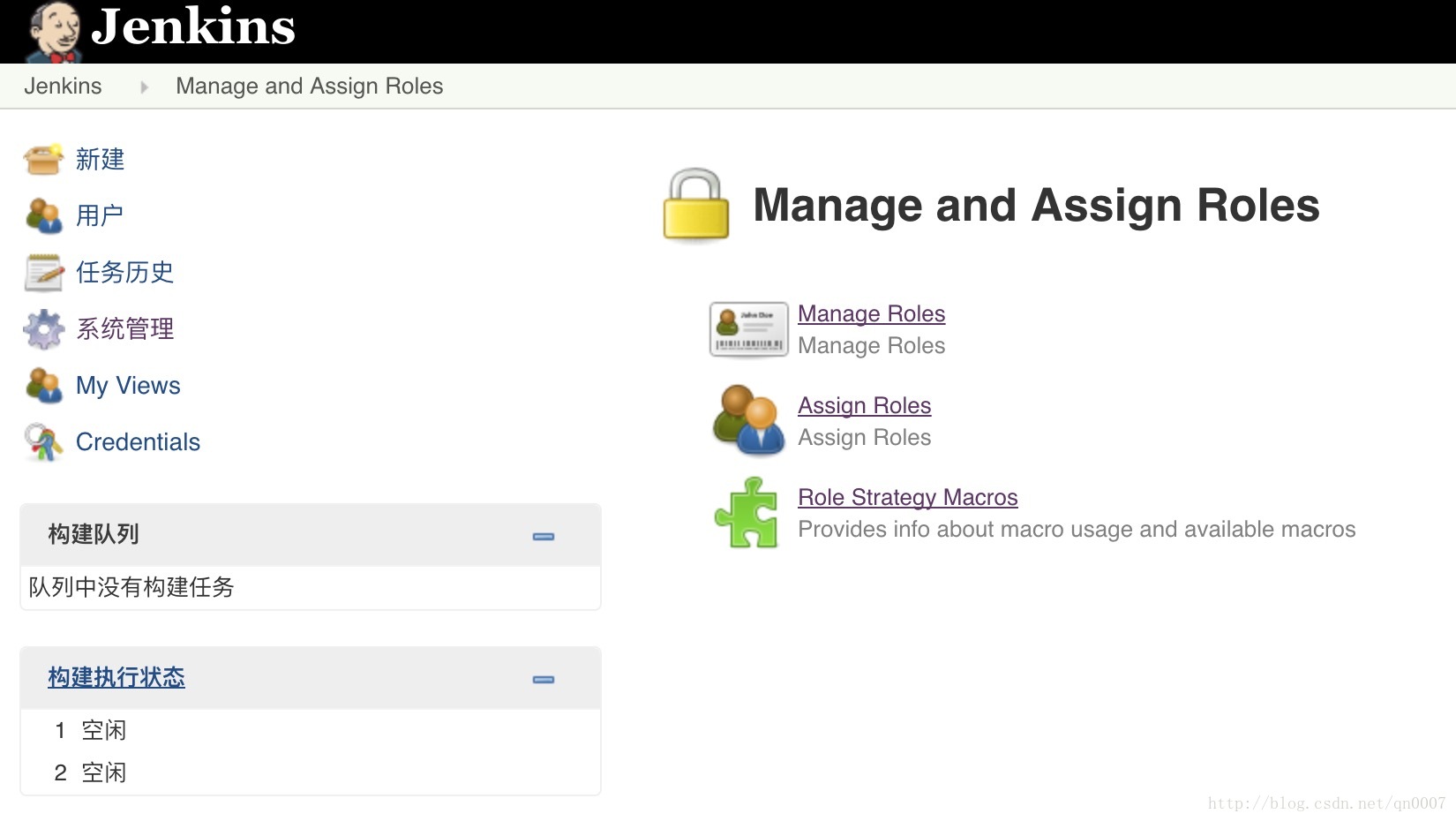
Task: Click the yellow padlock icon
Action: [x=696, y=205]
